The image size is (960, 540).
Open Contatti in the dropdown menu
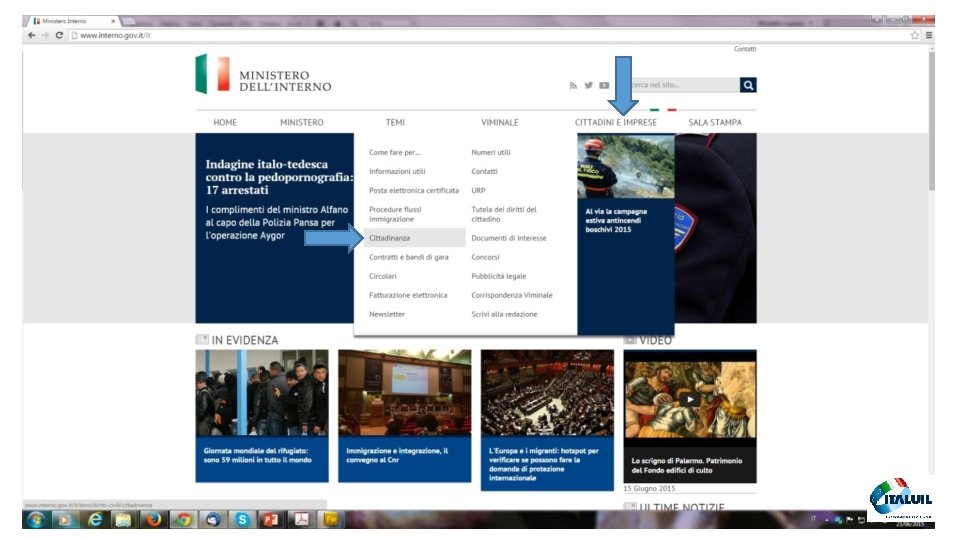484,171
